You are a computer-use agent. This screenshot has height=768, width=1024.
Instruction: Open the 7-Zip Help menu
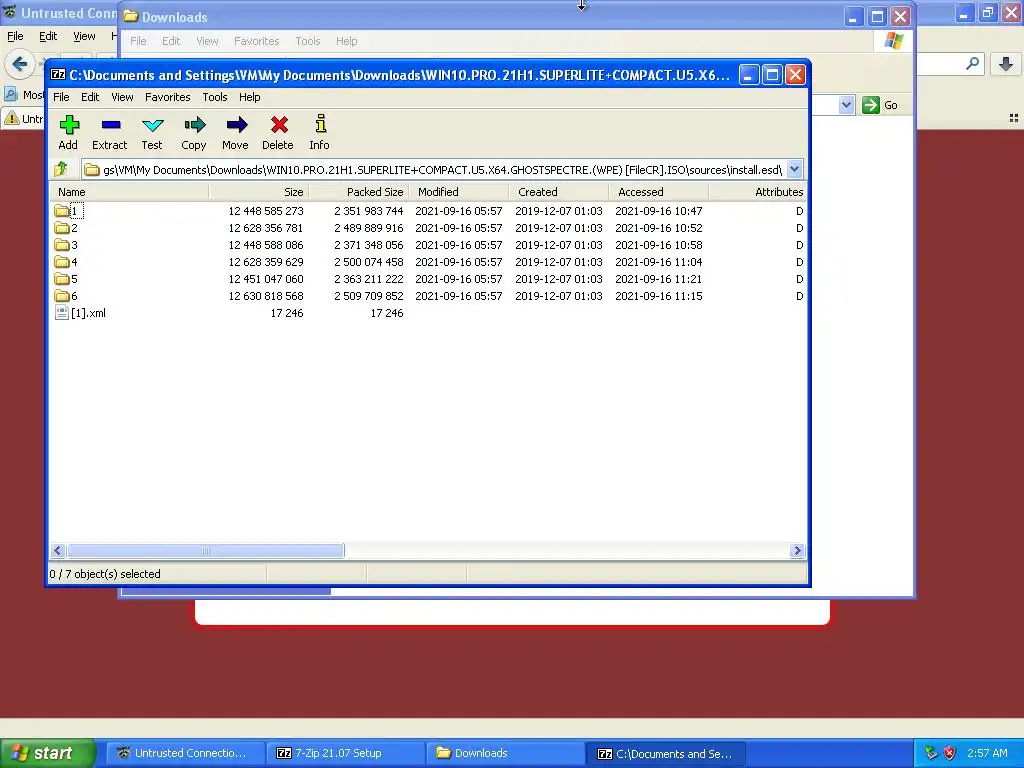249,97
